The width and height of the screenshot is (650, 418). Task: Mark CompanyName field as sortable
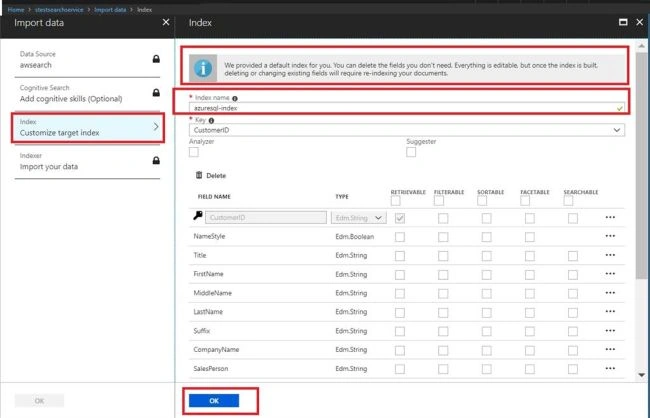[x=486, y=350]
